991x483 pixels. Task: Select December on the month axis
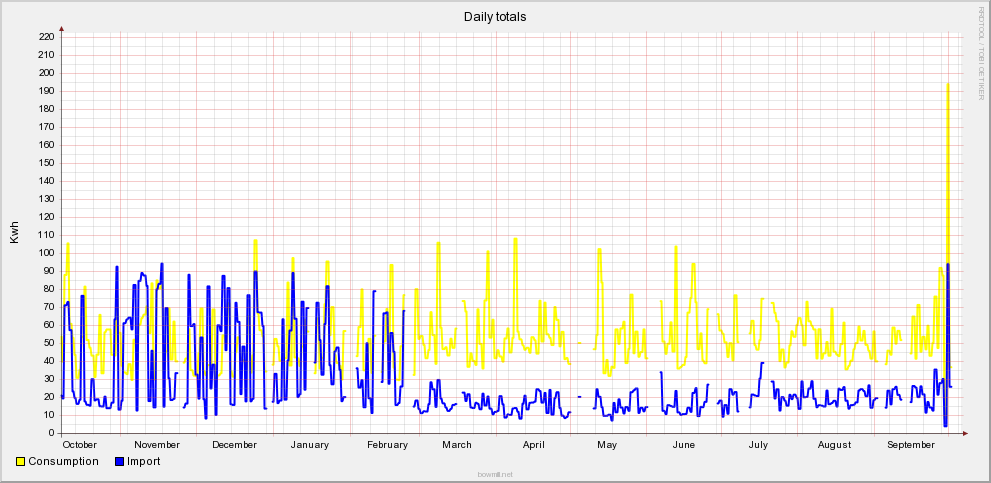tap(234, 445)
